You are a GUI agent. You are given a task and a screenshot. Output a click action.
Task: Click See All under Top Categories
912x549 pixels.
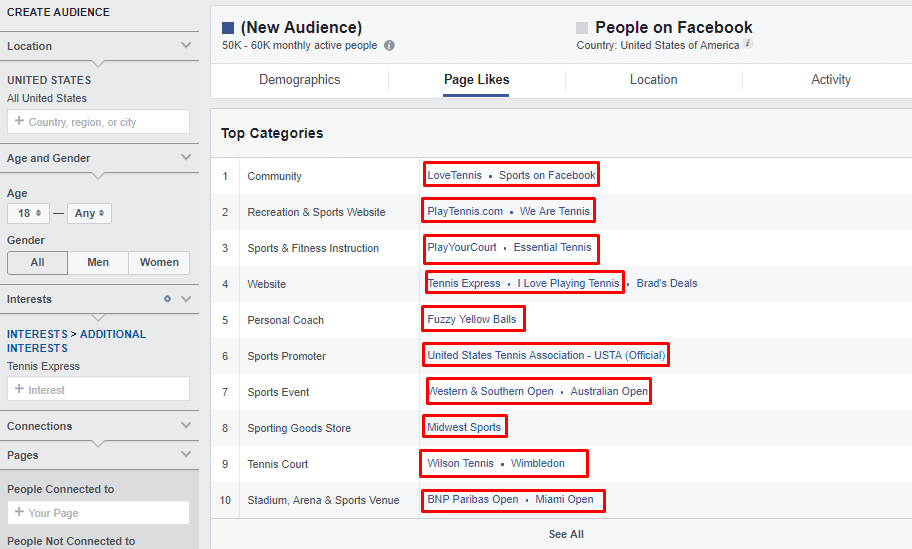(566, 534)
